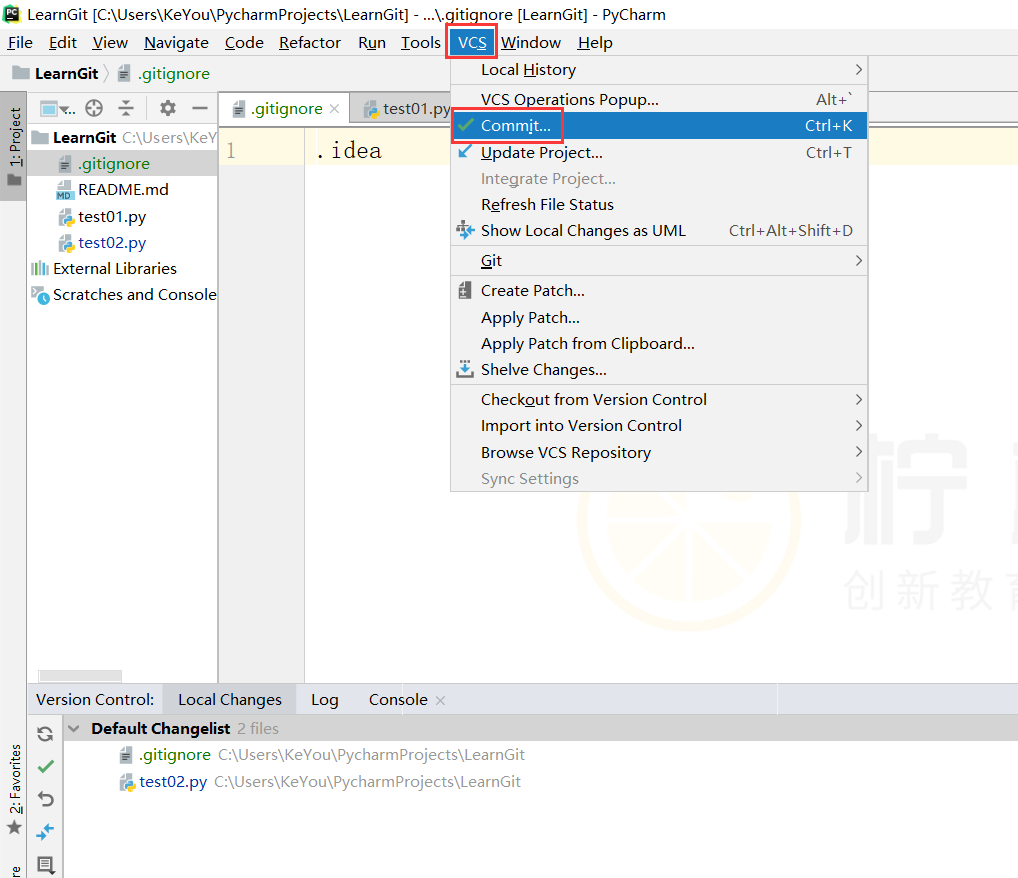Close the .gitignore editor tab
This screenshot has width=1018, height=878.
tap(334, 108)
